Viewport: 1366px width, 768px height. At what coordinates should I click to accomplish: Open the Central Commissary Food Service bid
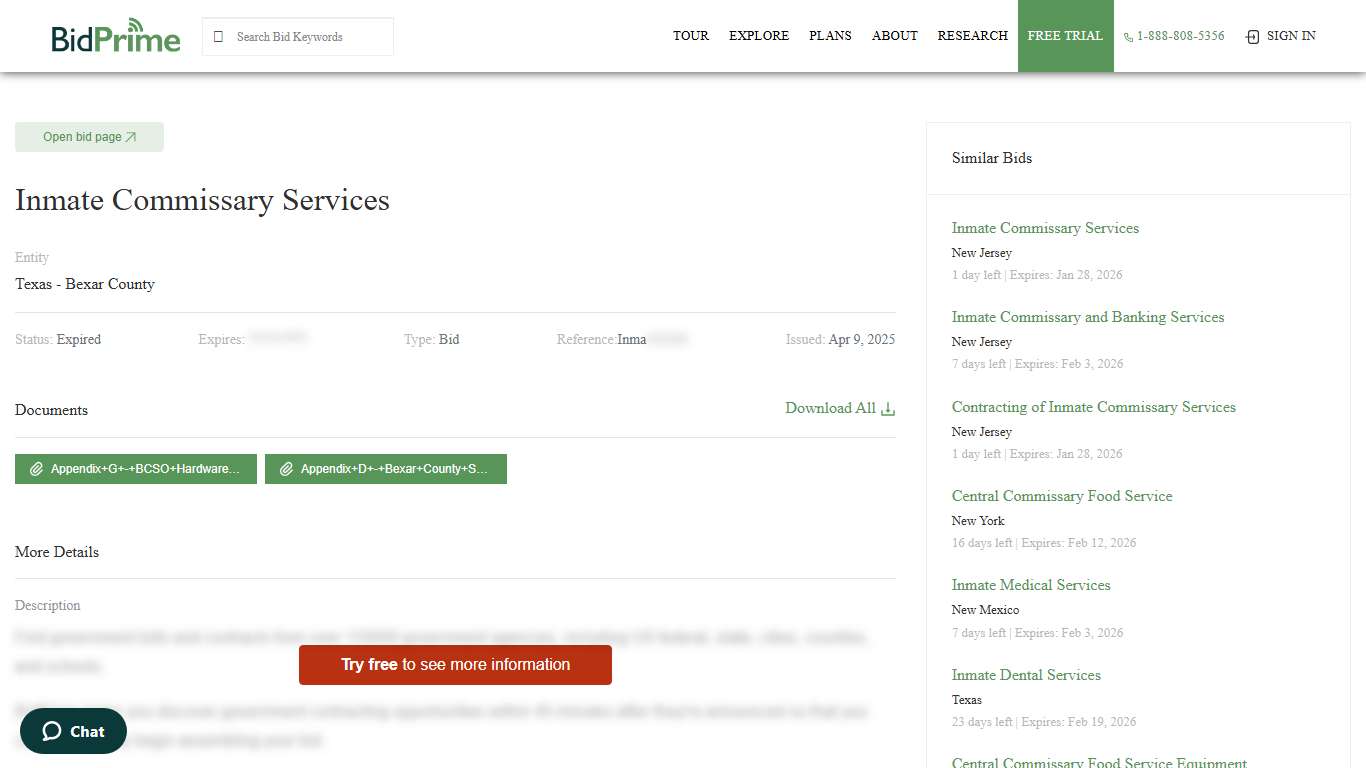(1062, 496)
